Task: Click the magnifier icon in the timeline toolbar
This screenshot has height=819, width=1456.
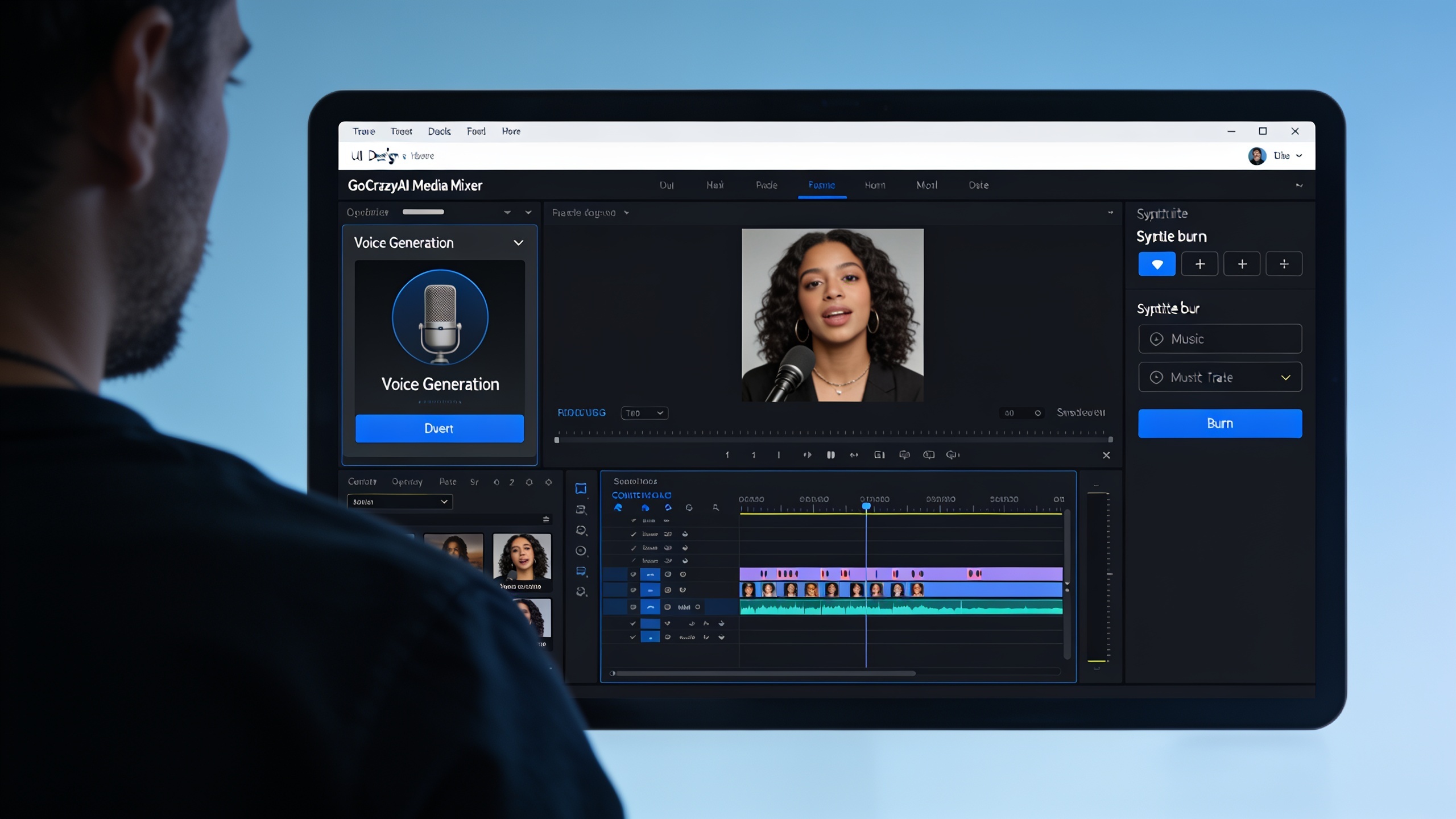Action: click(715, 507)
